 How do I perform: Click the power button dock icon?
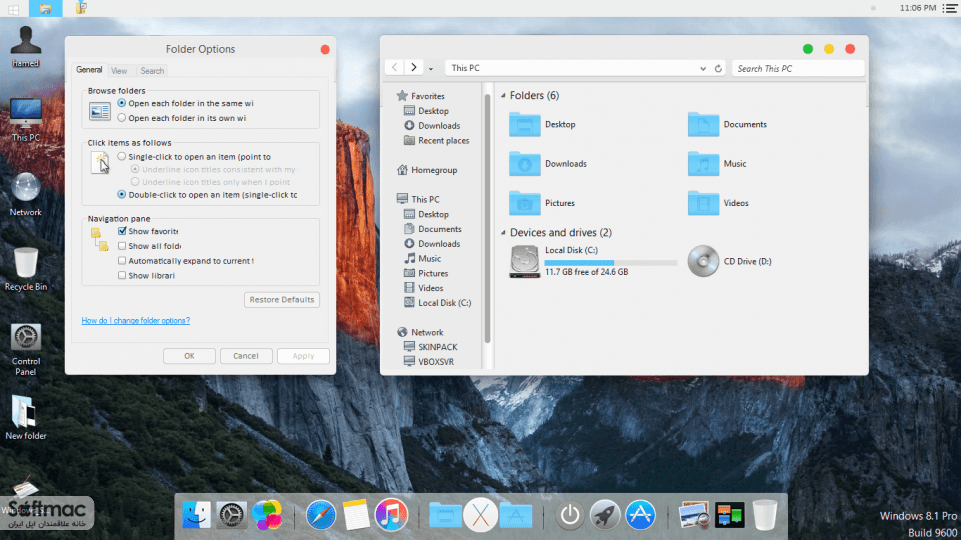(569, 515)
